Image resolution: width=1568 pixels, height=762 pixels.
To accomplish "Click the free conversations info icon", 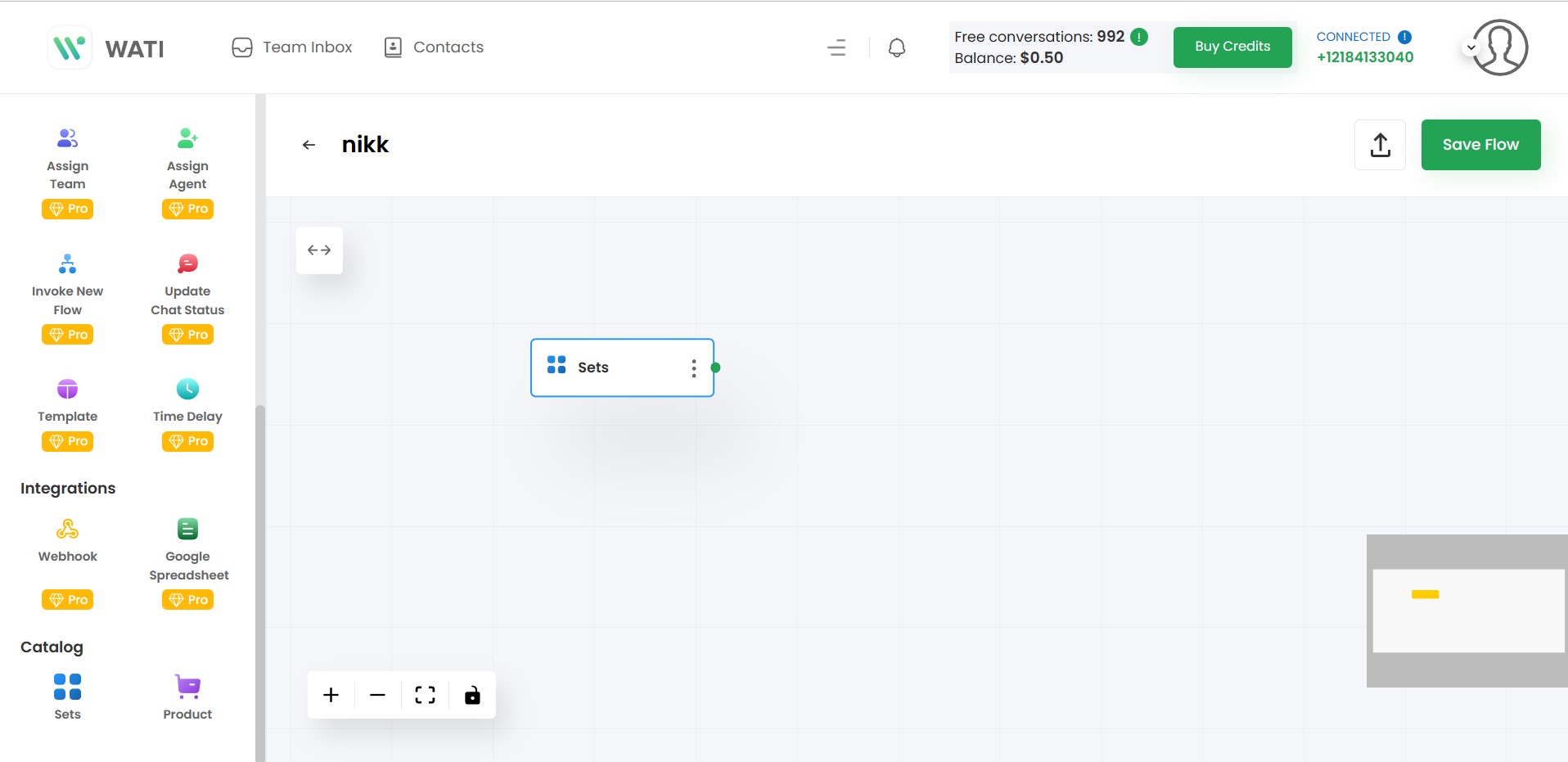I will click(x=1138, y=37).
